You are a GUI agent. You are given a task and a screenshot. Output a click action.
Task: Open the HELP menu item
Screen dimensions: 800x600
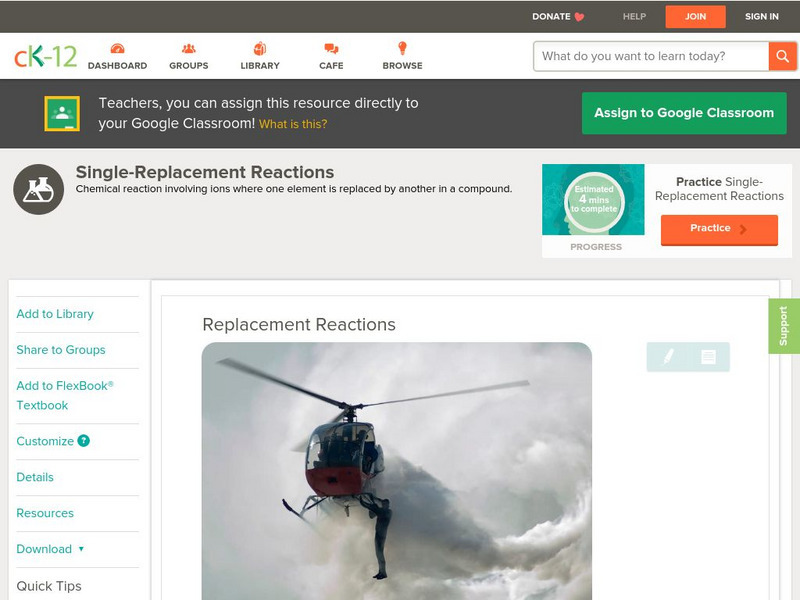pyautogui.click(x=634, y=17)
